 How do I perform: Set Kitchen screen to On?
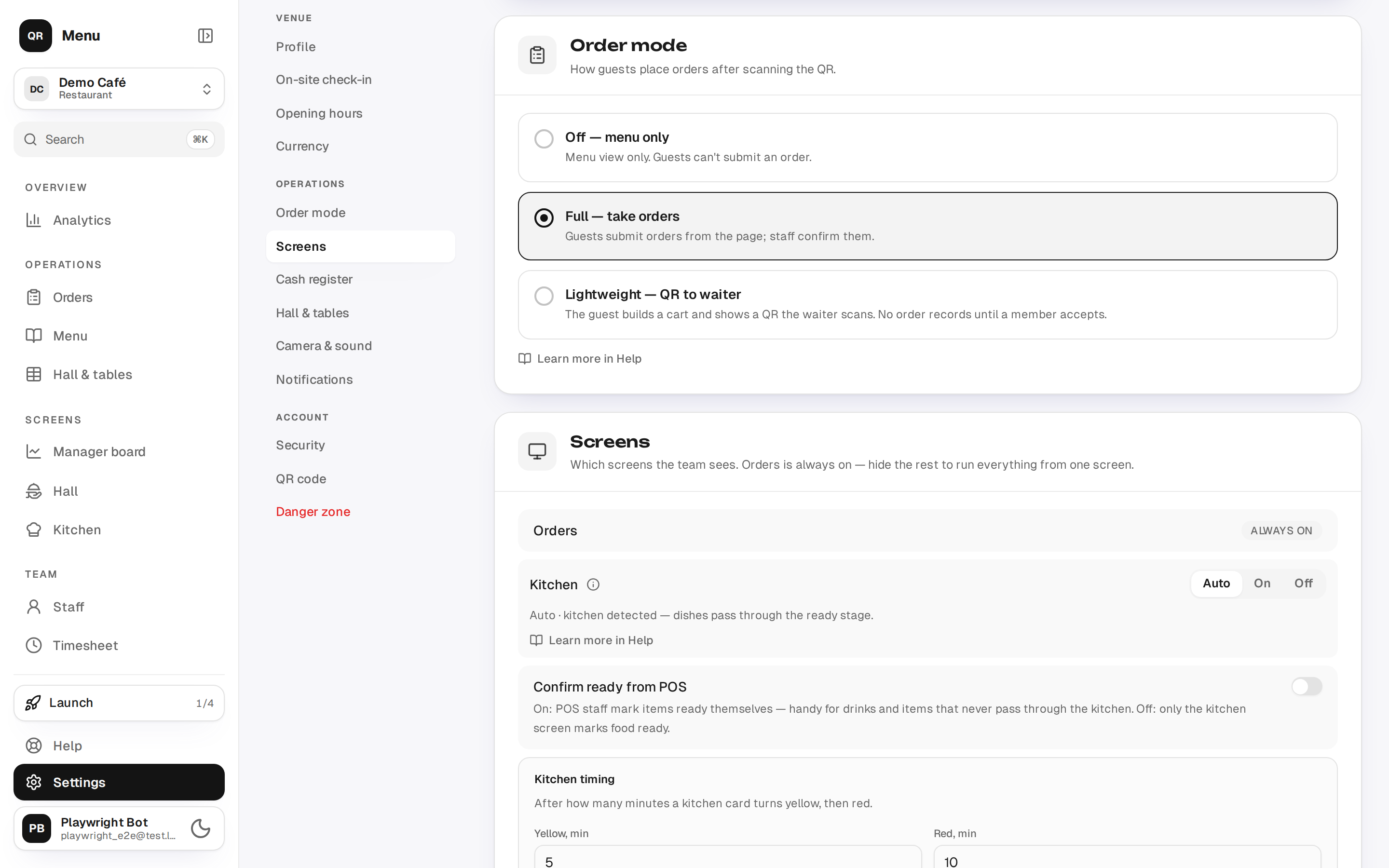pyautogui.click(x=1262, y=583)
